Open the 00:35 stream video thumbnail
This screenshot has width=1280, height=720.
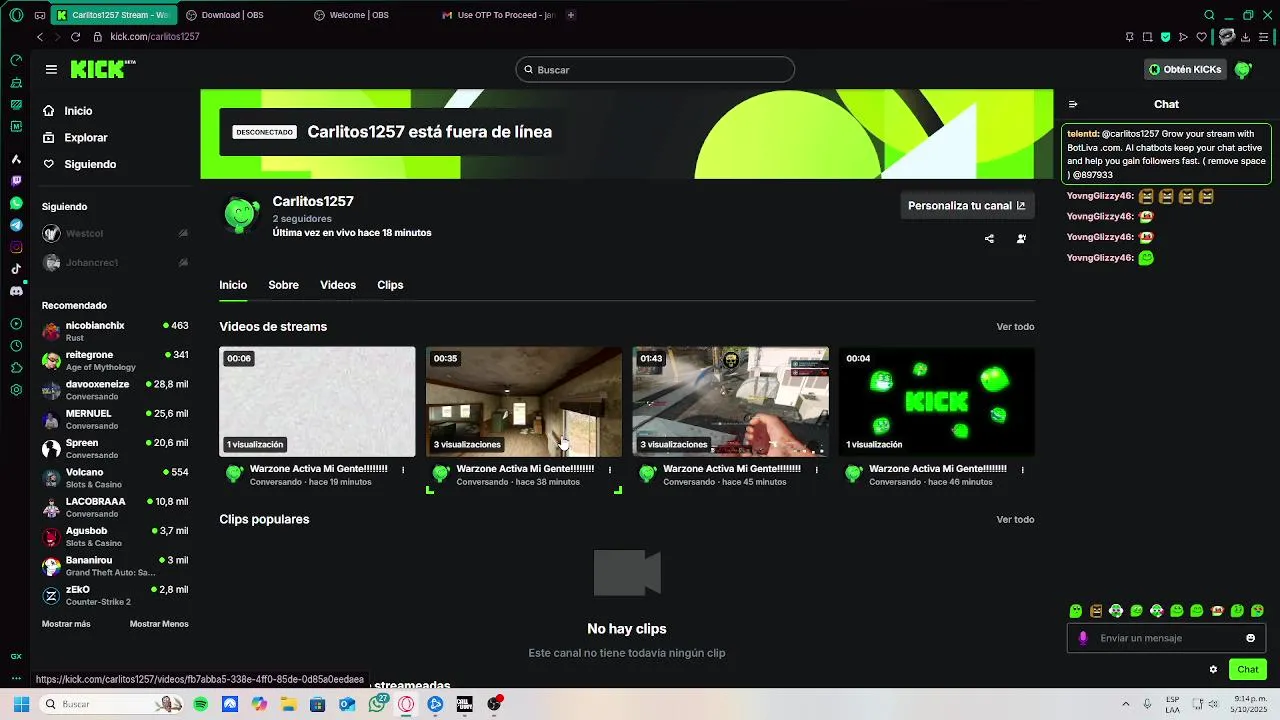click(524, 402)
